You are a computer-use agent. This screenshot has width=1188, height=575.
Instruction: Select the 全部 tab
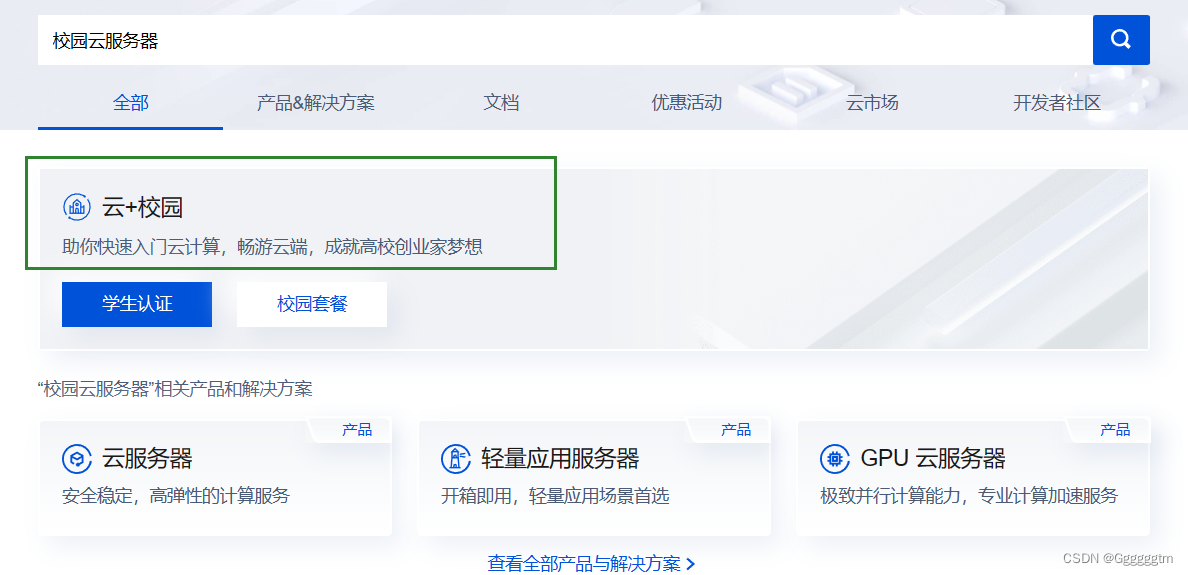tap(130, 103)
